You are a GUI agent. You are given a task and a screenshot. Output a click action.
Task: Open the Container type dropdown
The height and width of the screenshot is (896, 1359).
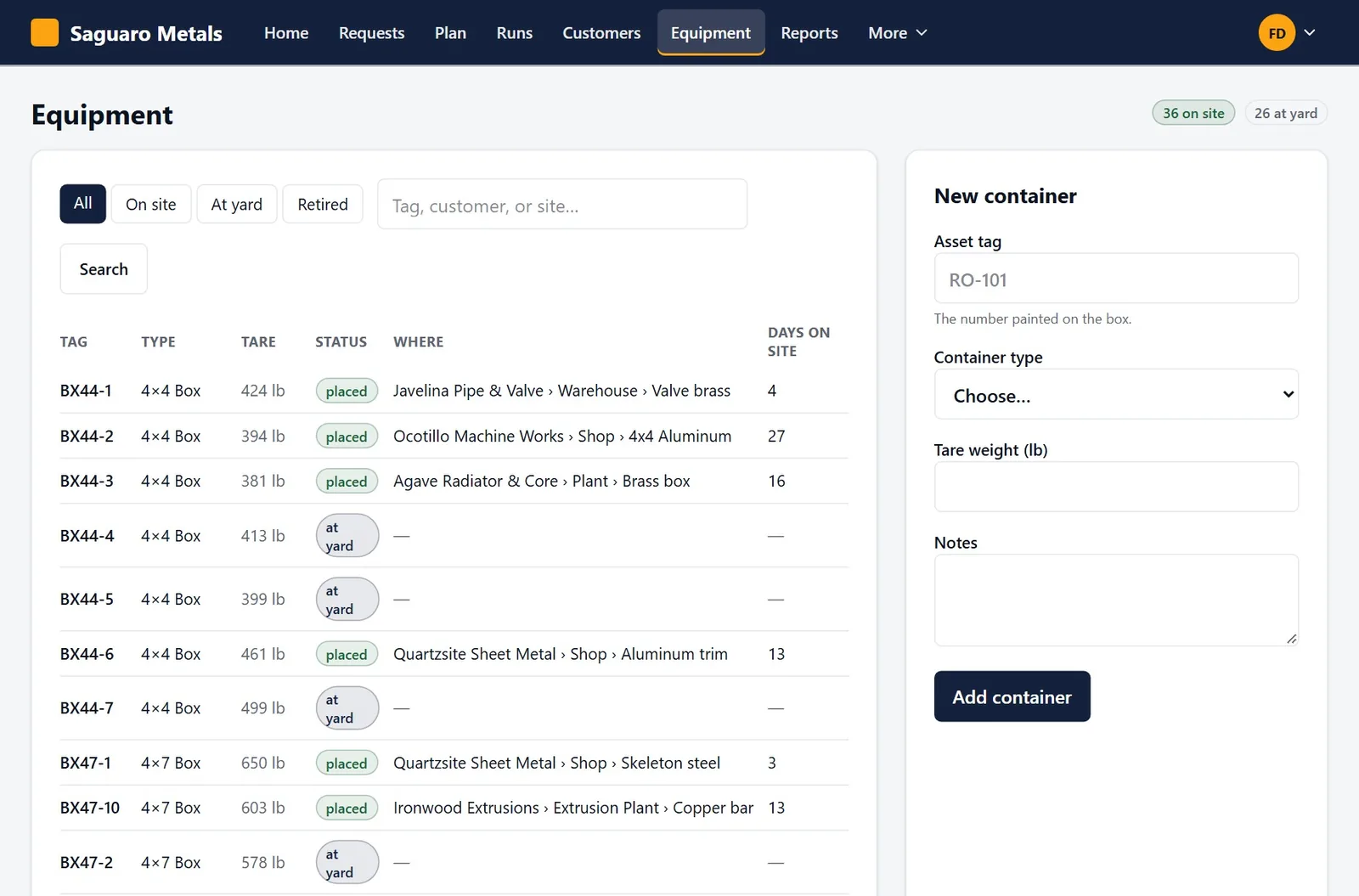(x=1116, y=395)
